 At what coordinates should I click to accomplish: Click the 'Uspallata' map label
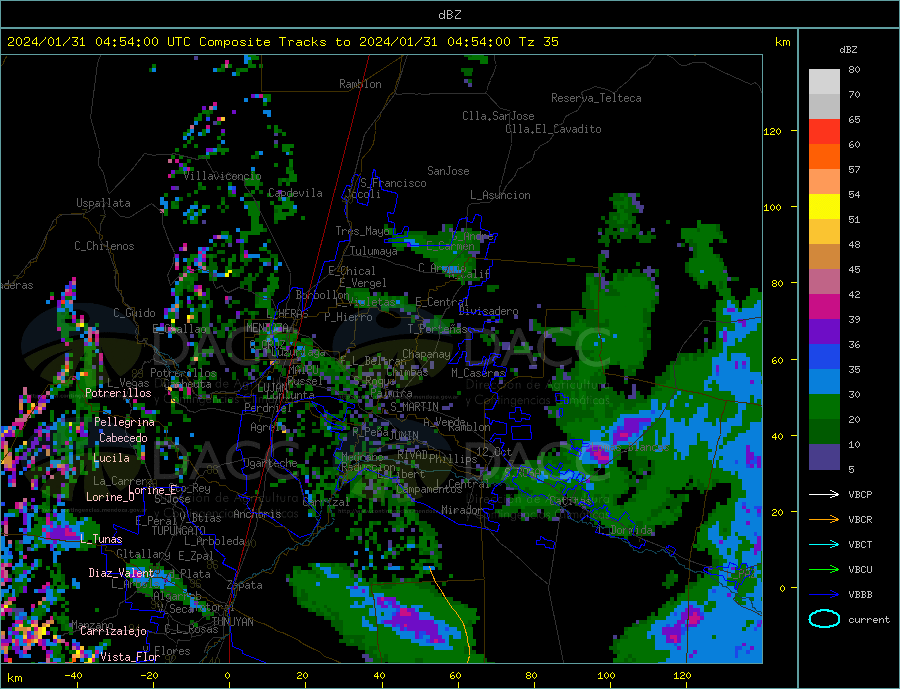(103, 203)
